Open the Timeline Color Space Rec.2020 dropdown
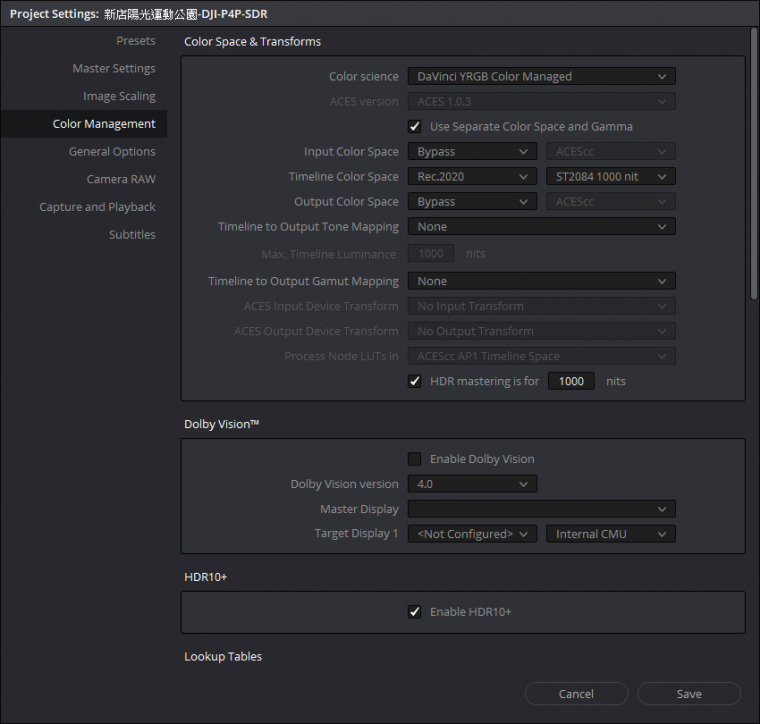The image size is (760, 724). point(471,177)
